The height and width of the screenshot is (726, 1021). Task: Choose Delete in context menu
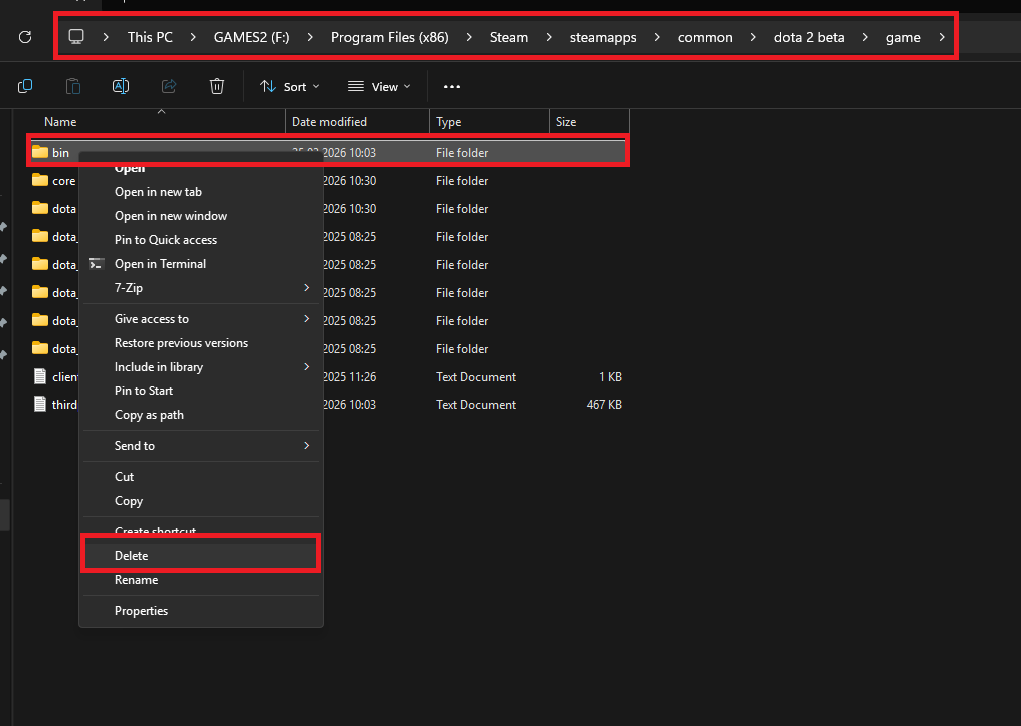pos(201,556)
